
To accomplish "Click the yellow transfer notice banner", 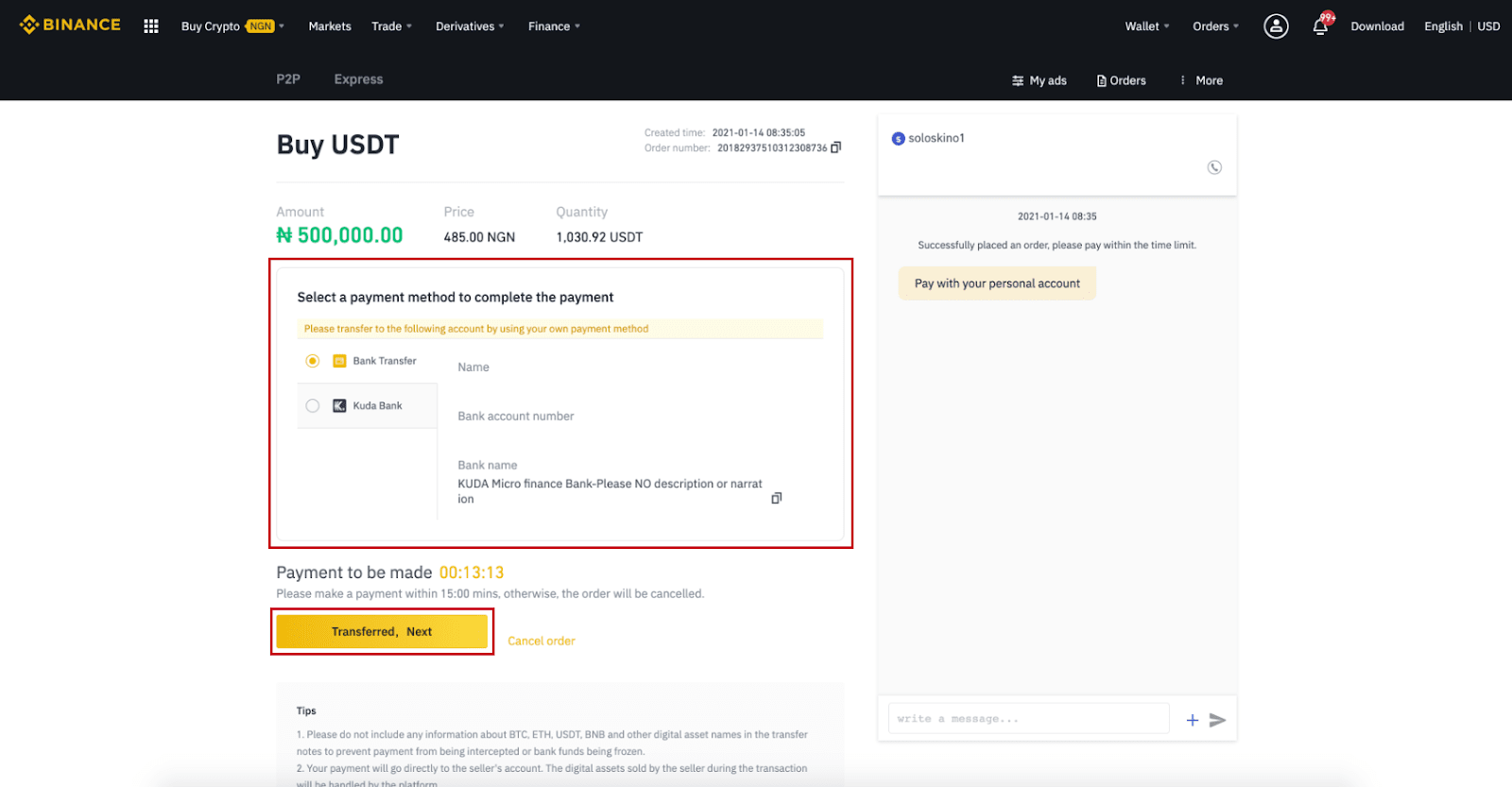I will pyautogui.click(x=560, y=329).
